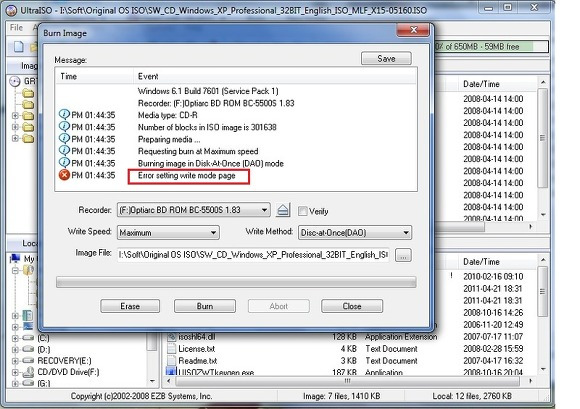Click the disc icon at image tree root

(x=14, y=81)
